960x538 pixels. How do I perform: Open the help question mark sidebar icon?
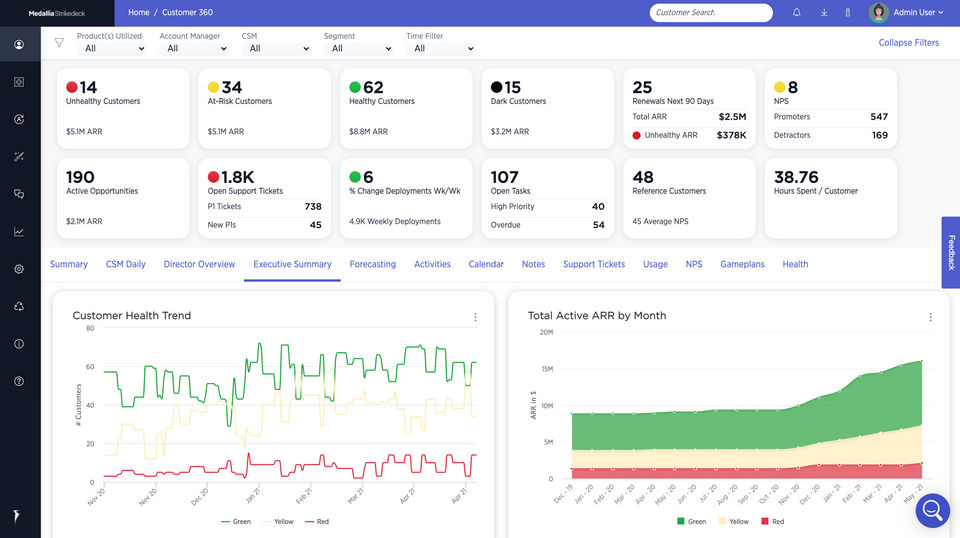click(x=19, y=381)
